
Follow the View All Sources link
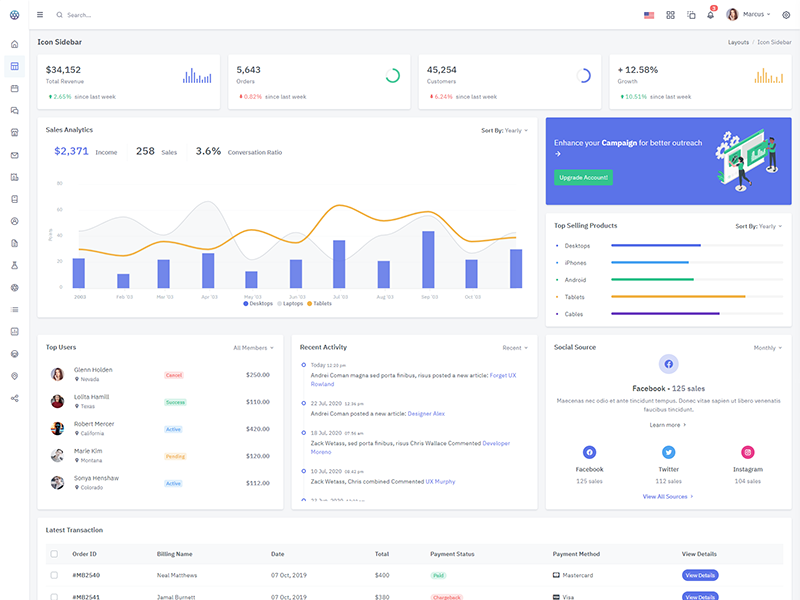click(x=668, y=496)
